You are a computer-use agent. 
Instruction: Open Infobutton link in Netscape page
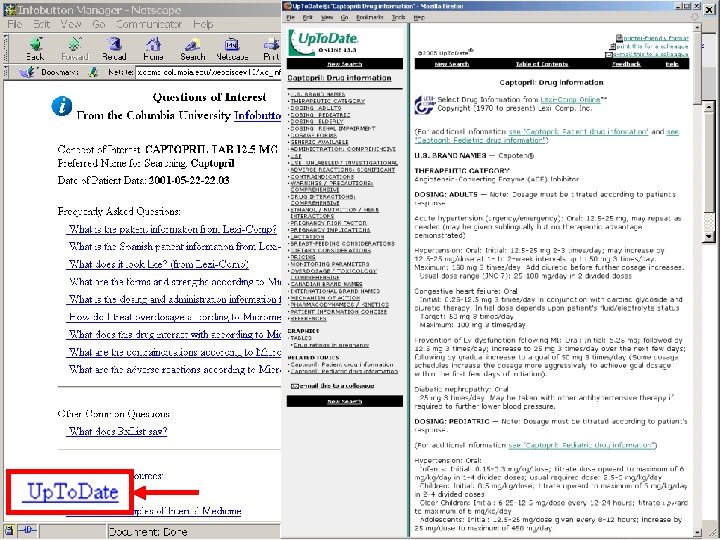[257, 115]
